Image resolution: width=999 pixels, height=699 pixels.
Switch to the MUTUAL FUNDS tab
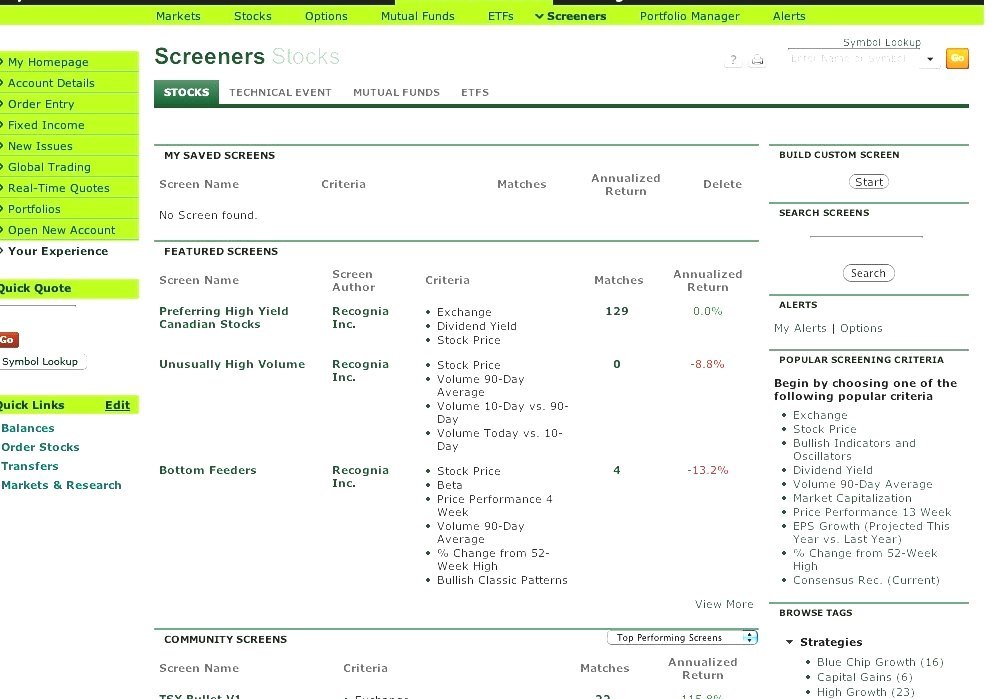[396, 92]
